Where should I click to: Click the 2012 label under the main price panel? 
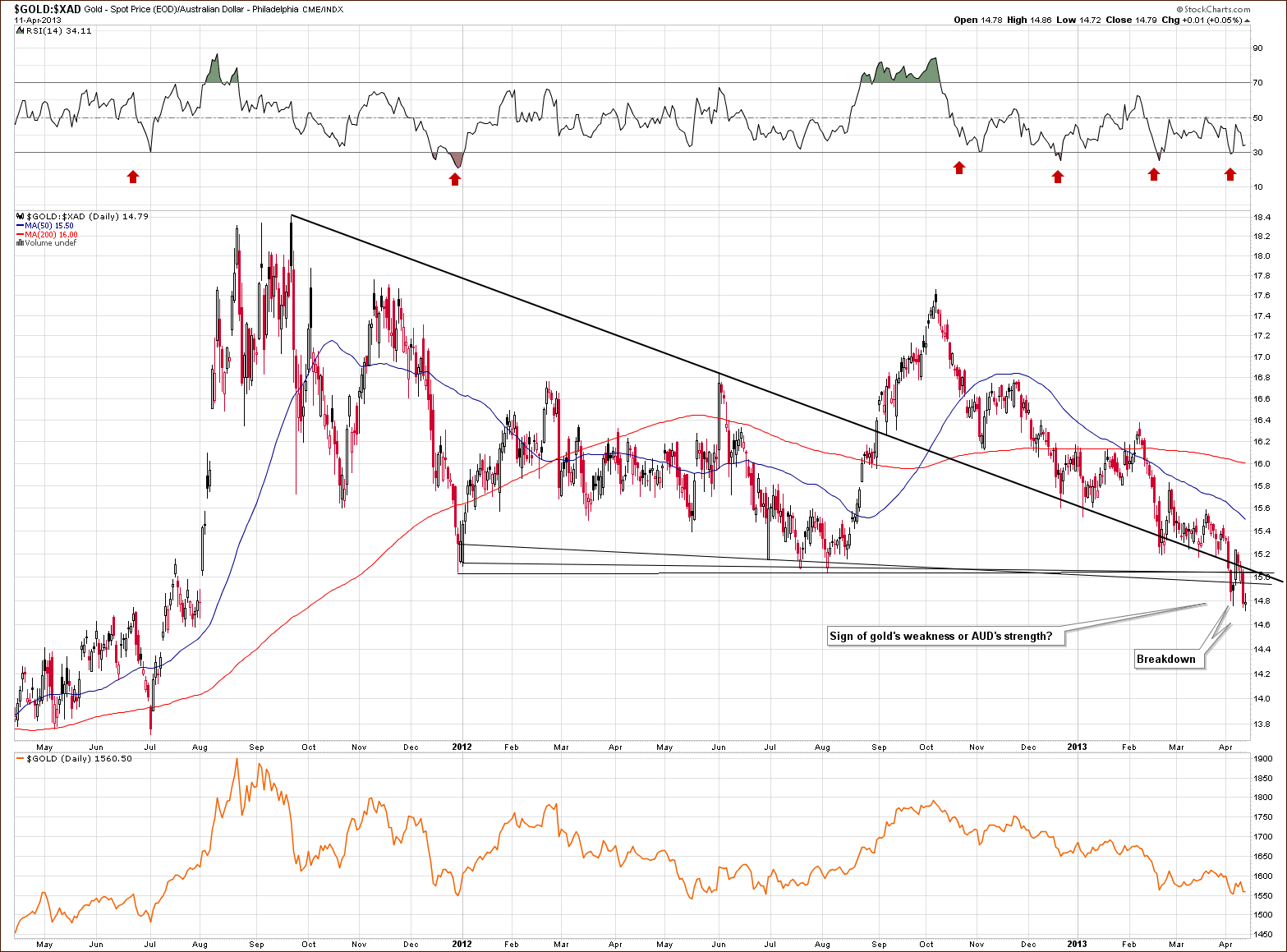462,747
